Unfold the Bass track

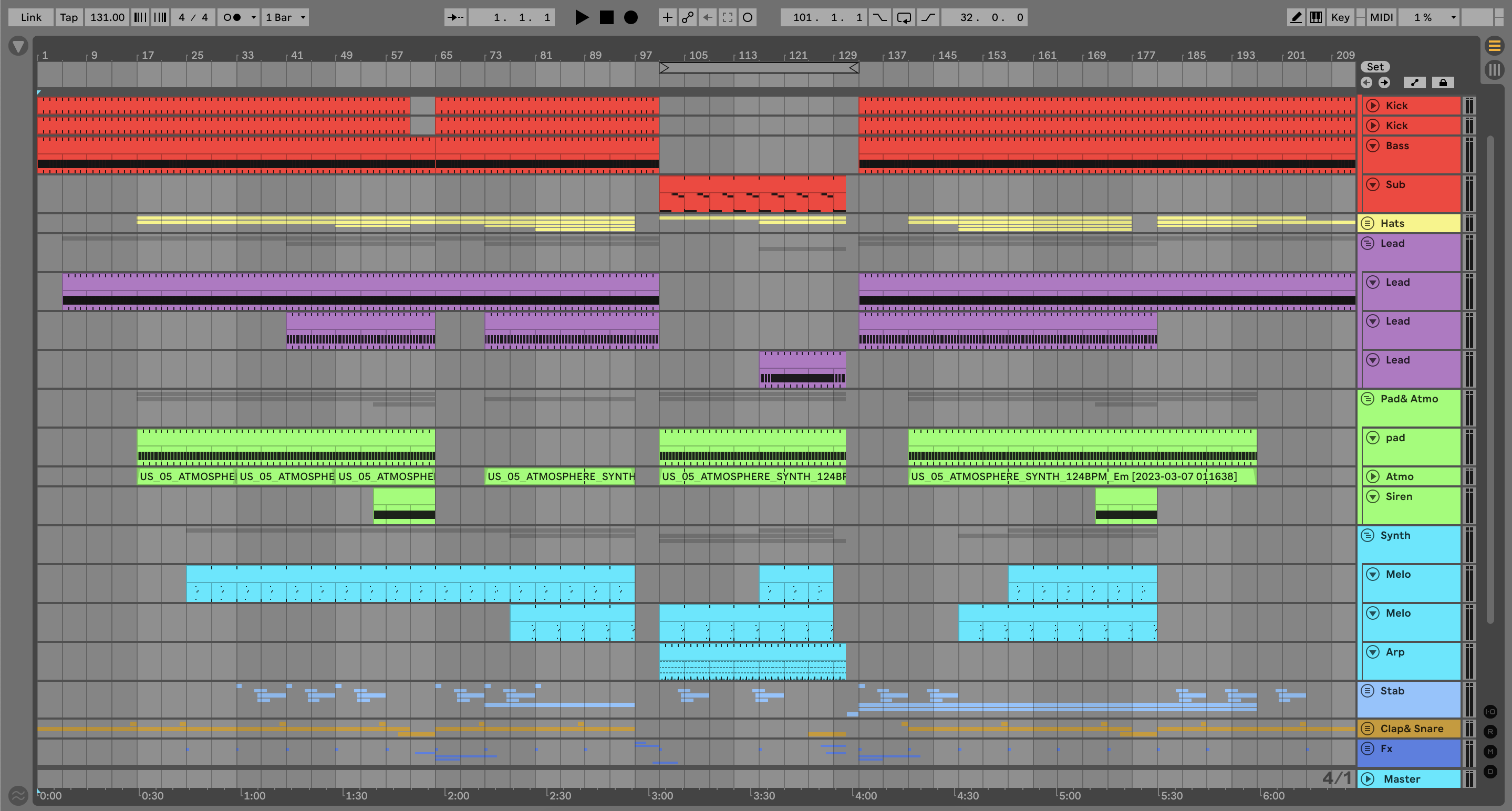(x=1372, y=145)
